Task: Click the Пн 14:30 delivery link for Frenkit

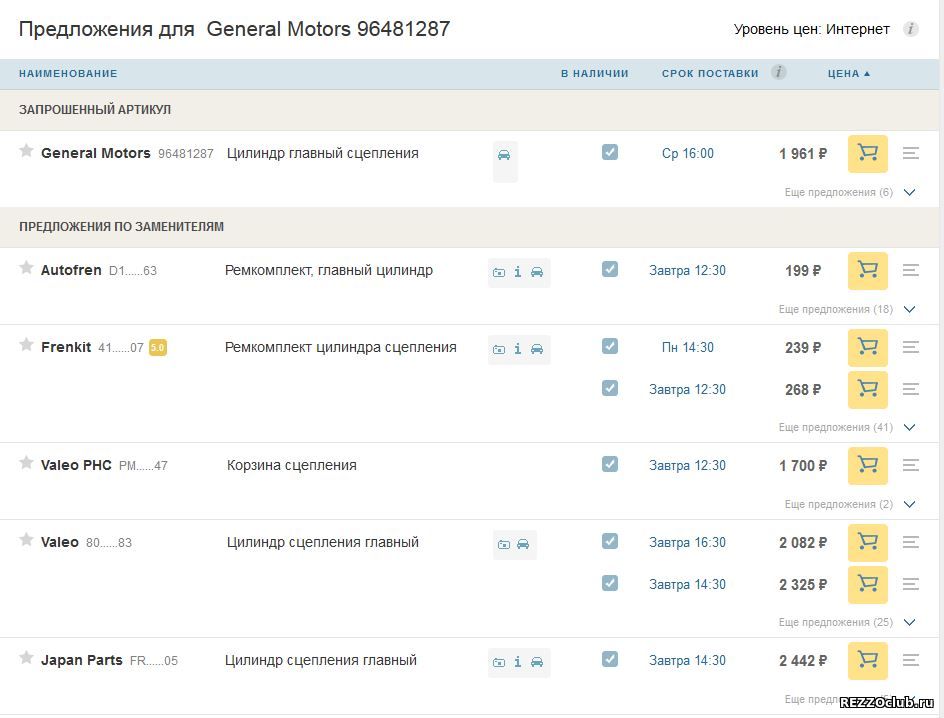Action: pos(688,347)
